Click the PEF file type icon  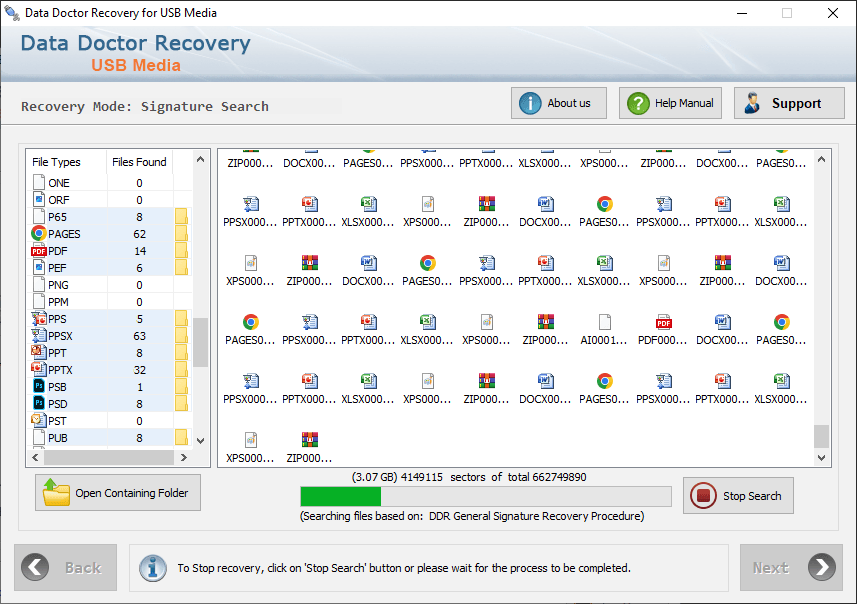tap(39, 267)
